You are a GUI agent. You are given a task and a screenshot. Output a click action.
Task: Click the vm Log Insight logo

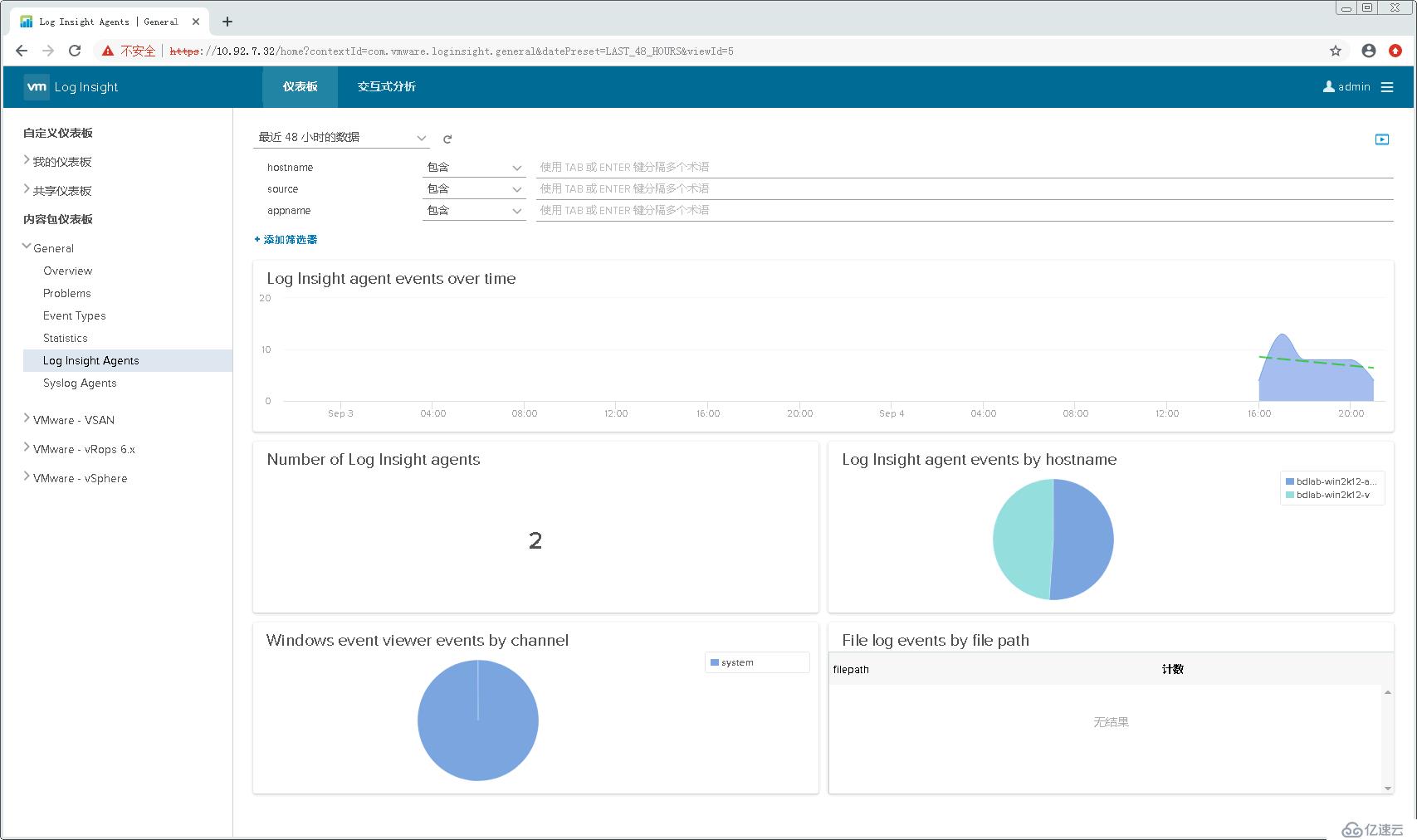point(71,86)
